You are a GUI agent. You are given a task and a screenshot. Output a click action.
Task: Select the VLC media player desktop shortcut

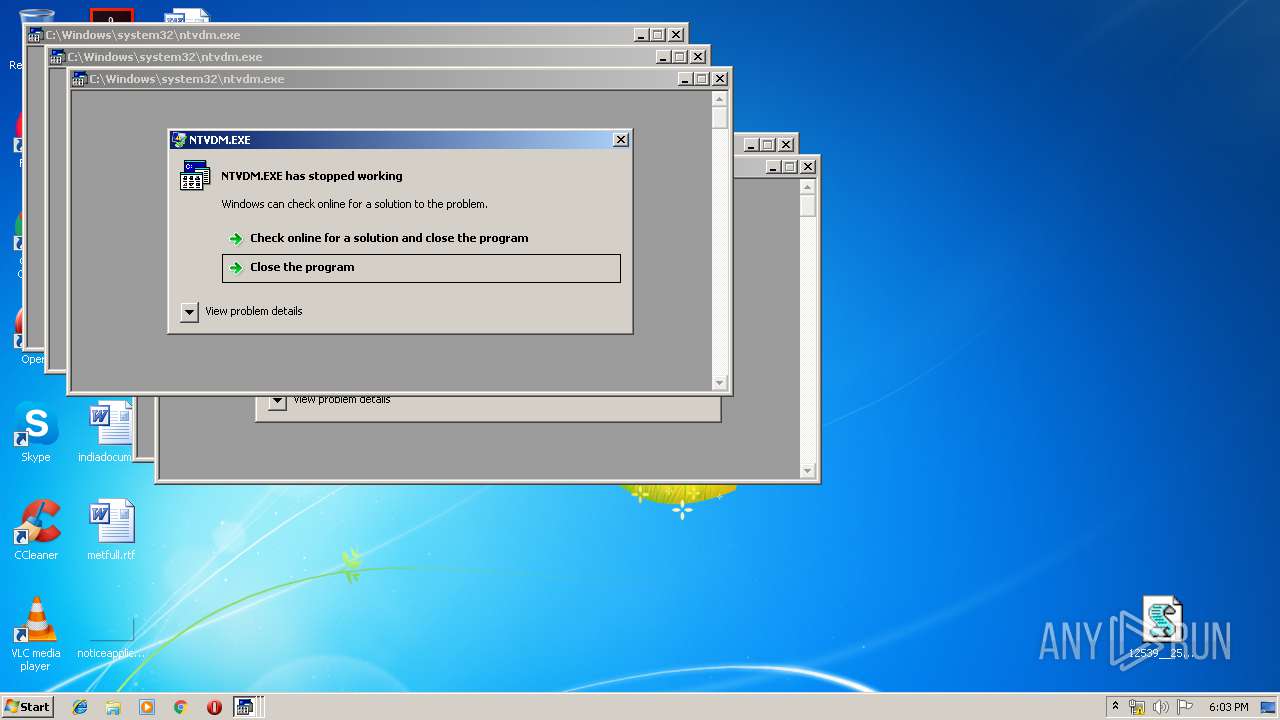click(36, 634)
